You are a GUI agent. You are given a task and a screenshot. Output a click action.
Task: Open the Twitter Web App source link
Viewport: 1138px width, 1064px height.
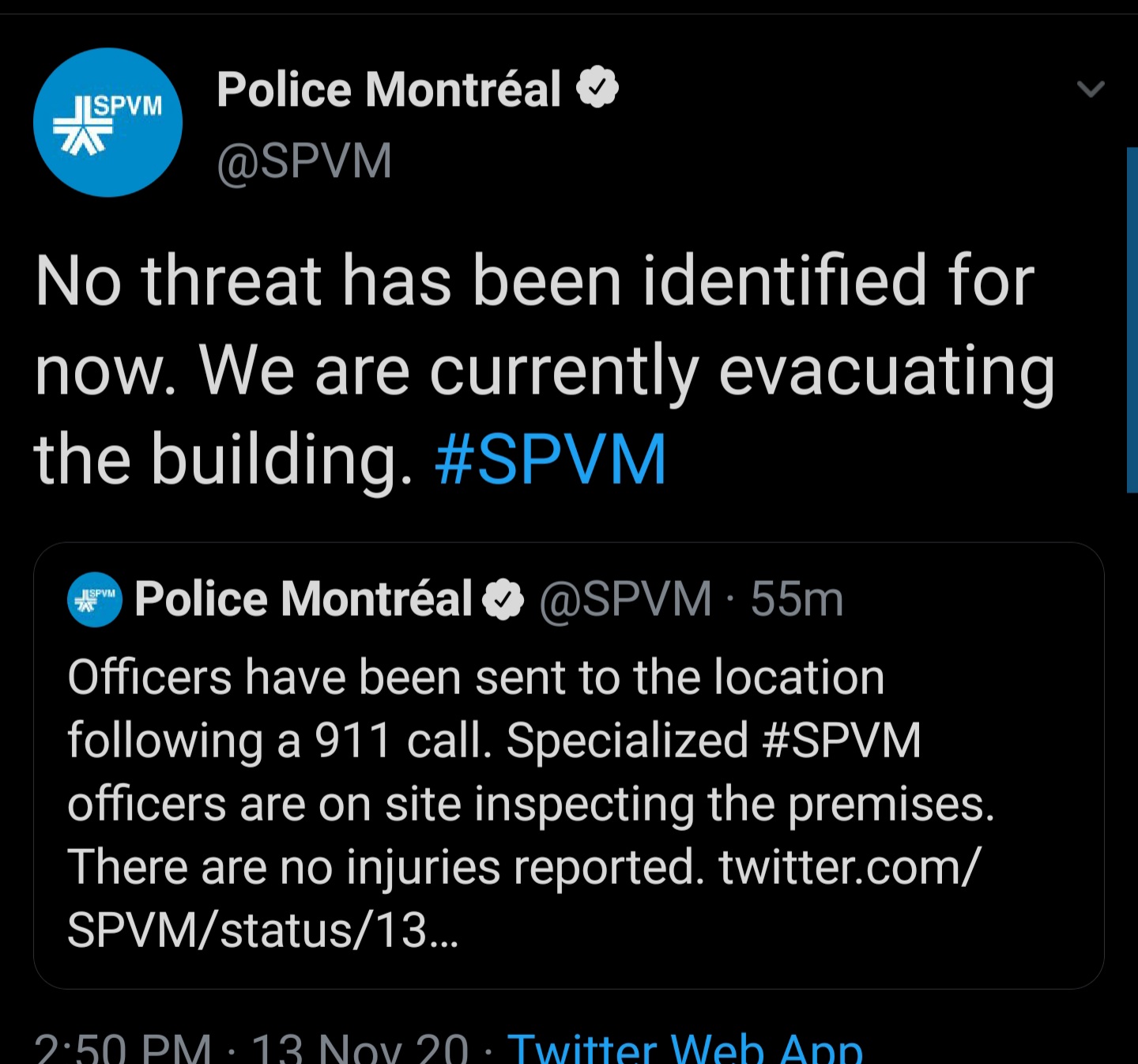[x=685, y=1048]
